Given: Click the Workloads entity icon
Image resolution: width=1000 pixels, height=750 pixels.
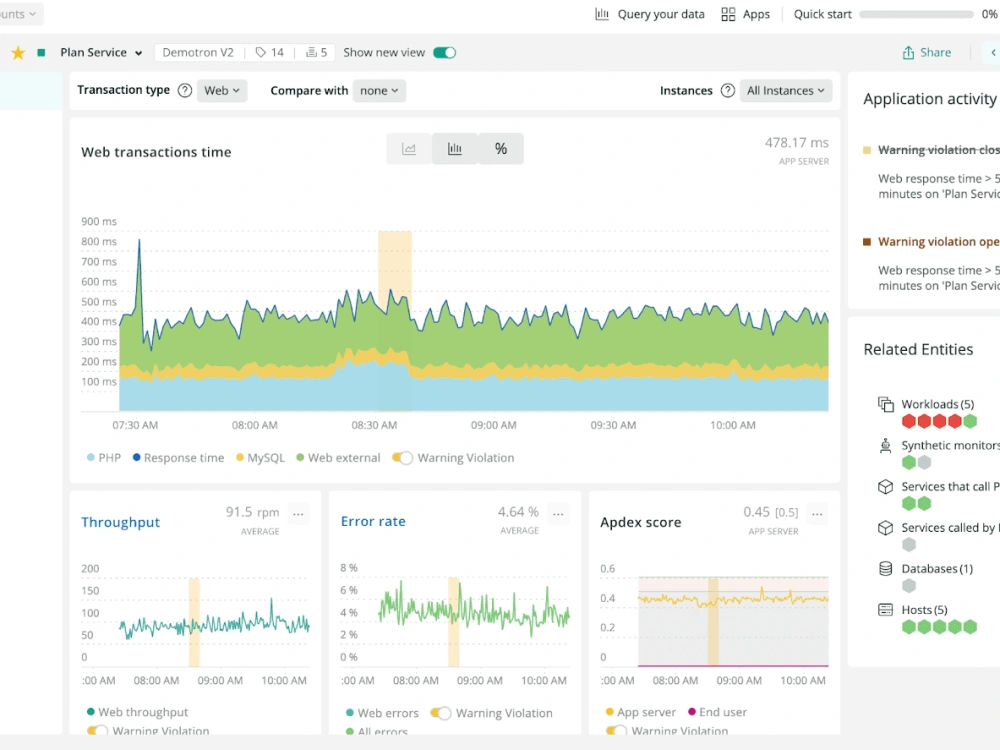Looking at the screenshot, I should [885, 404].
